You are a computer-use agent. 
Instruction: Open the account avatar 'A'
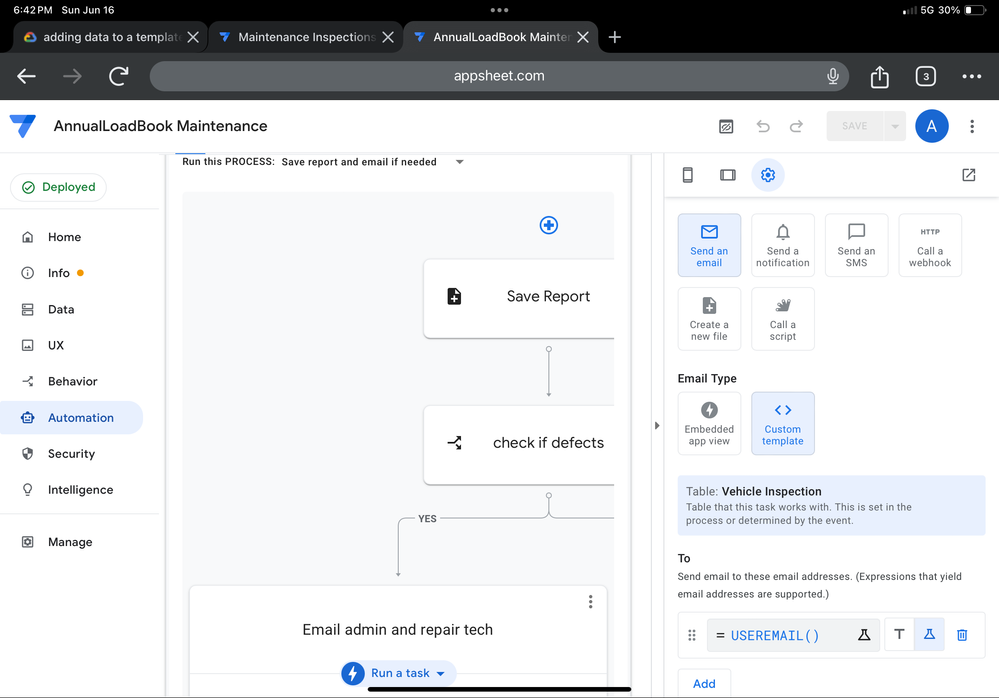[931, 126]
